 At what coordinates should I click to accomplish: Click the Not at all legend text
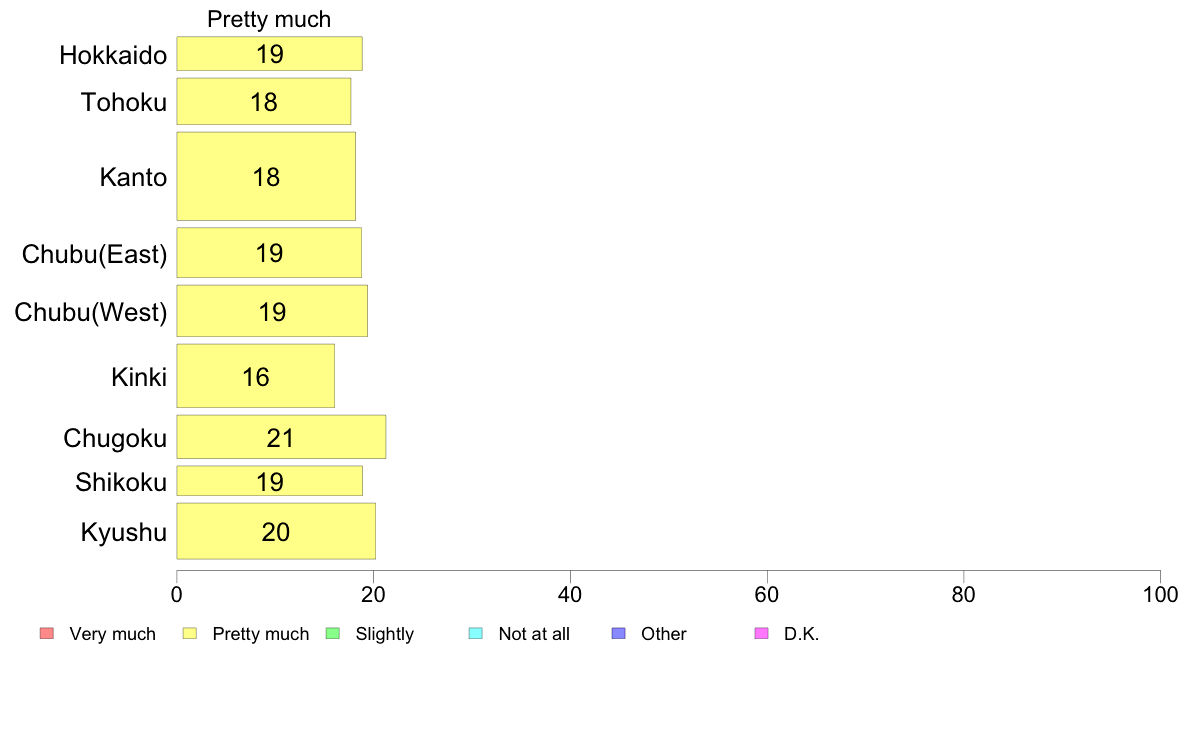(534, 634)
